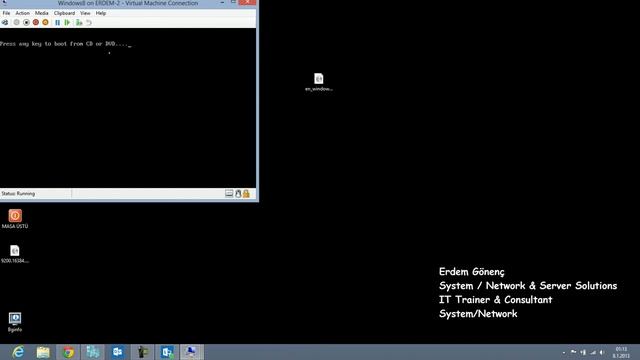Open File Explorer from taskbar
Viewport: 640px width, 360px height.
click(43, 352)
